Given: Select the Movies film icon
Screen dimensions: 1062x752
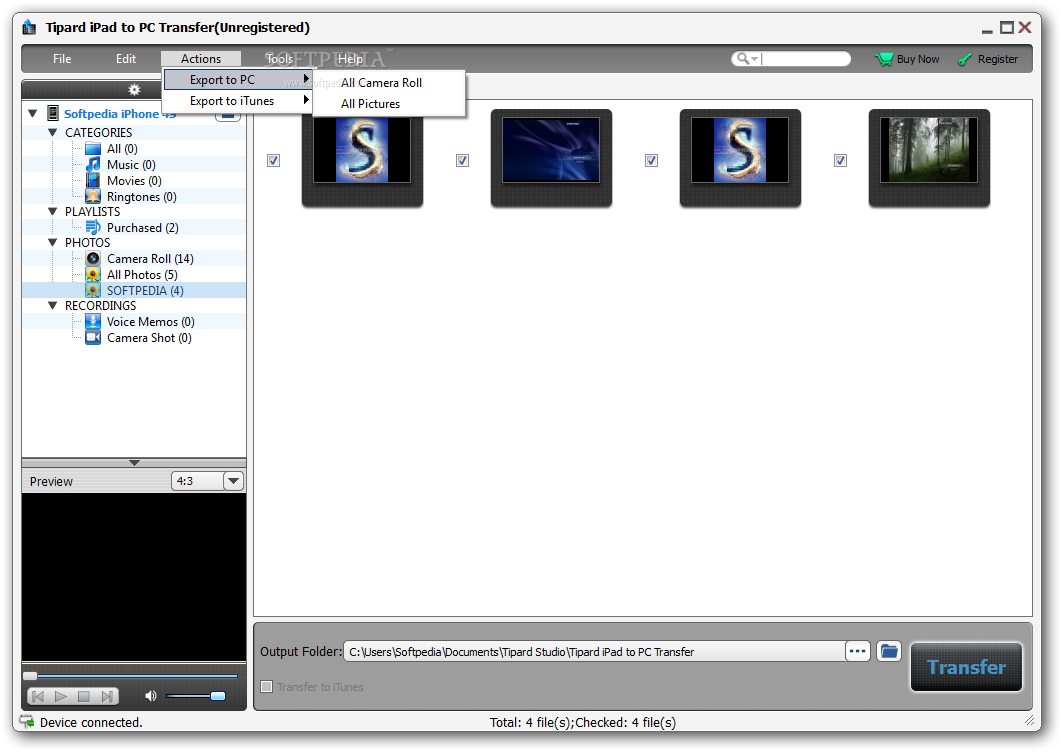Looking at the screenshot, I should [93, 181].
